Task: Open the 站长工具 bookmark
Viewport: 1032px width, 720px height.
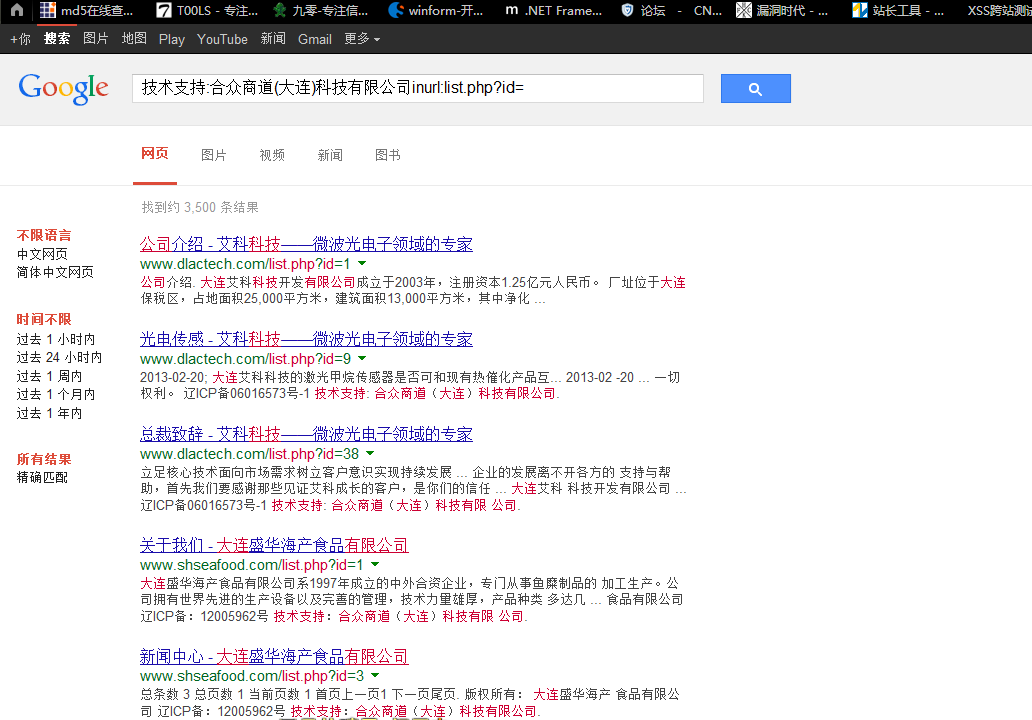Action: tap(898, 10)
